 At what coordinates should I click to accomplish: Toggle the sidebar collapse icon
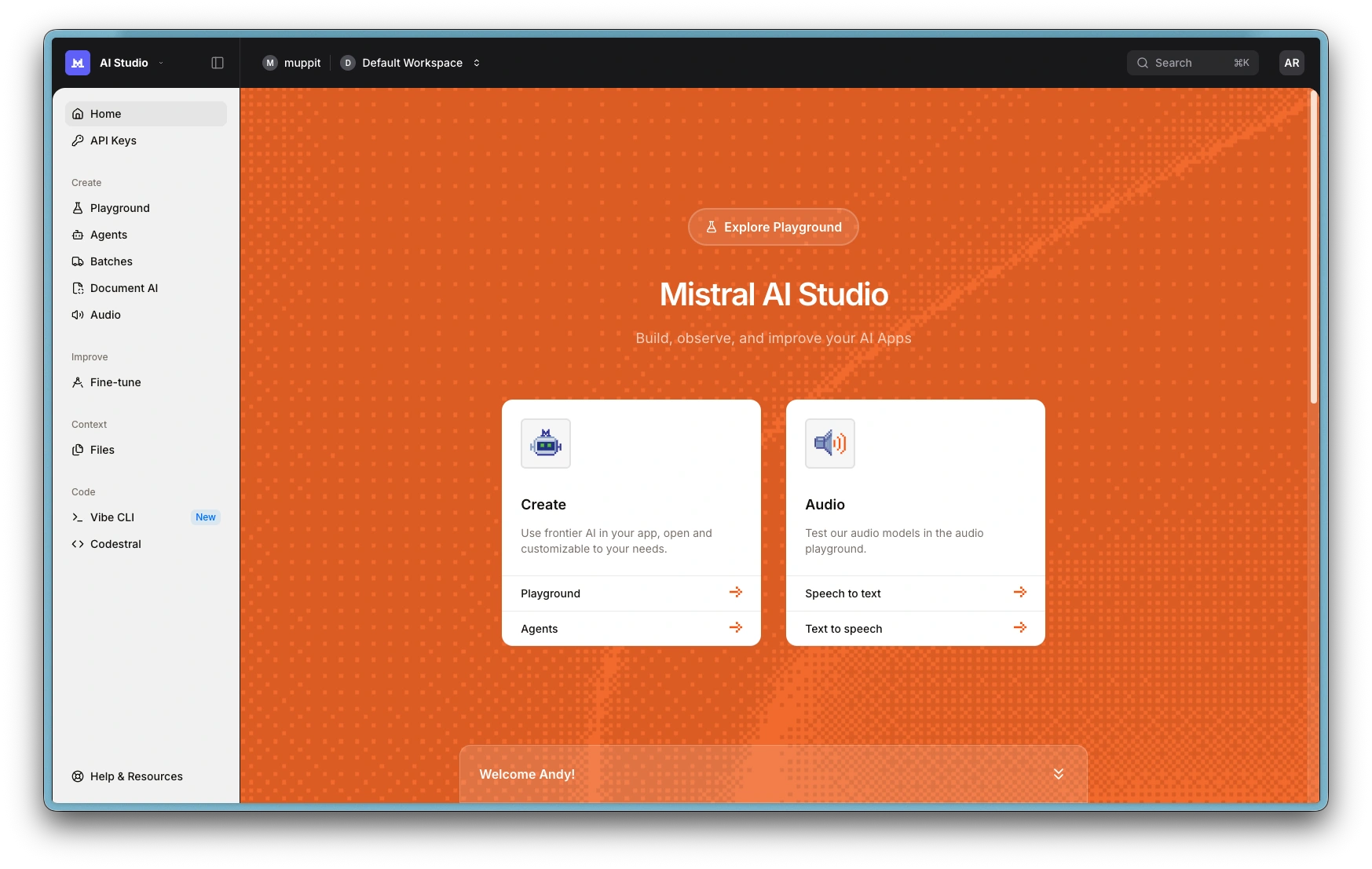pos(218,63)
